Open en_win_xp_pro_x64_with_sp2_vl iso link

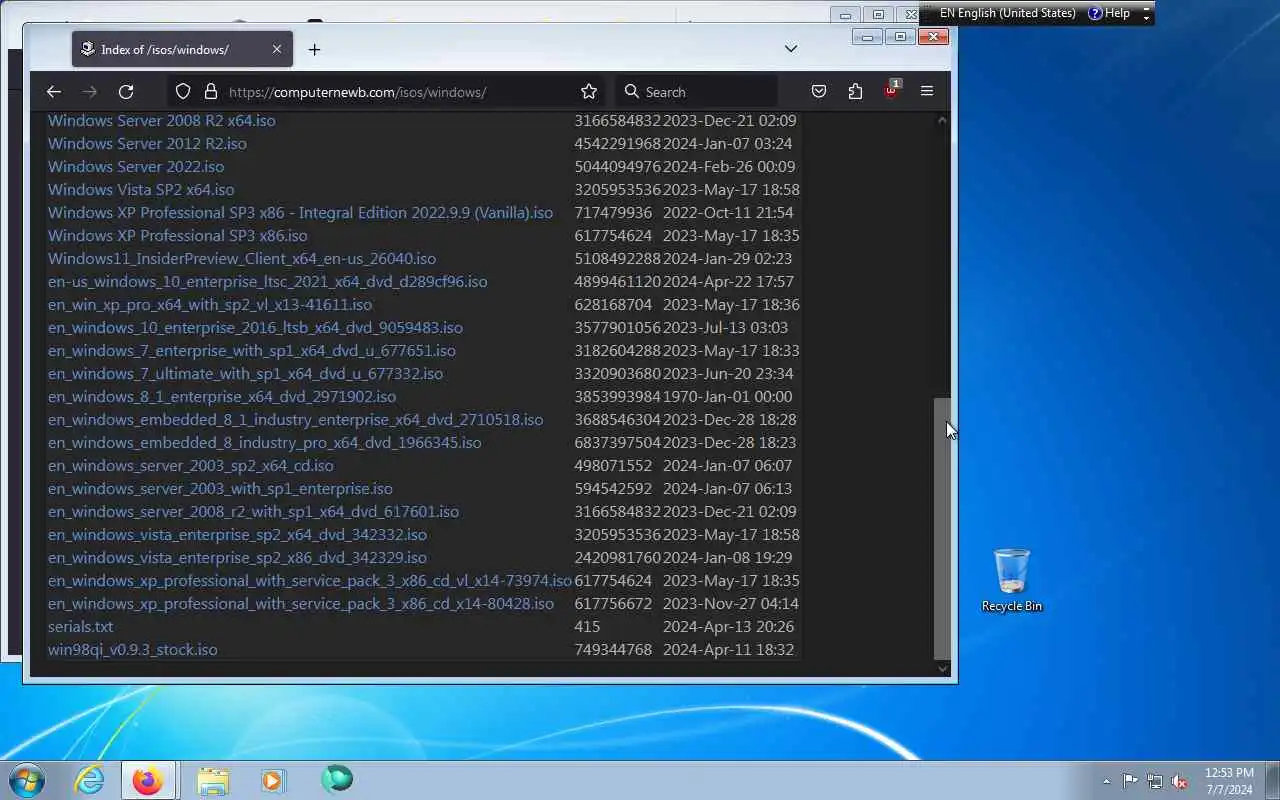click(x=210, y=304)
